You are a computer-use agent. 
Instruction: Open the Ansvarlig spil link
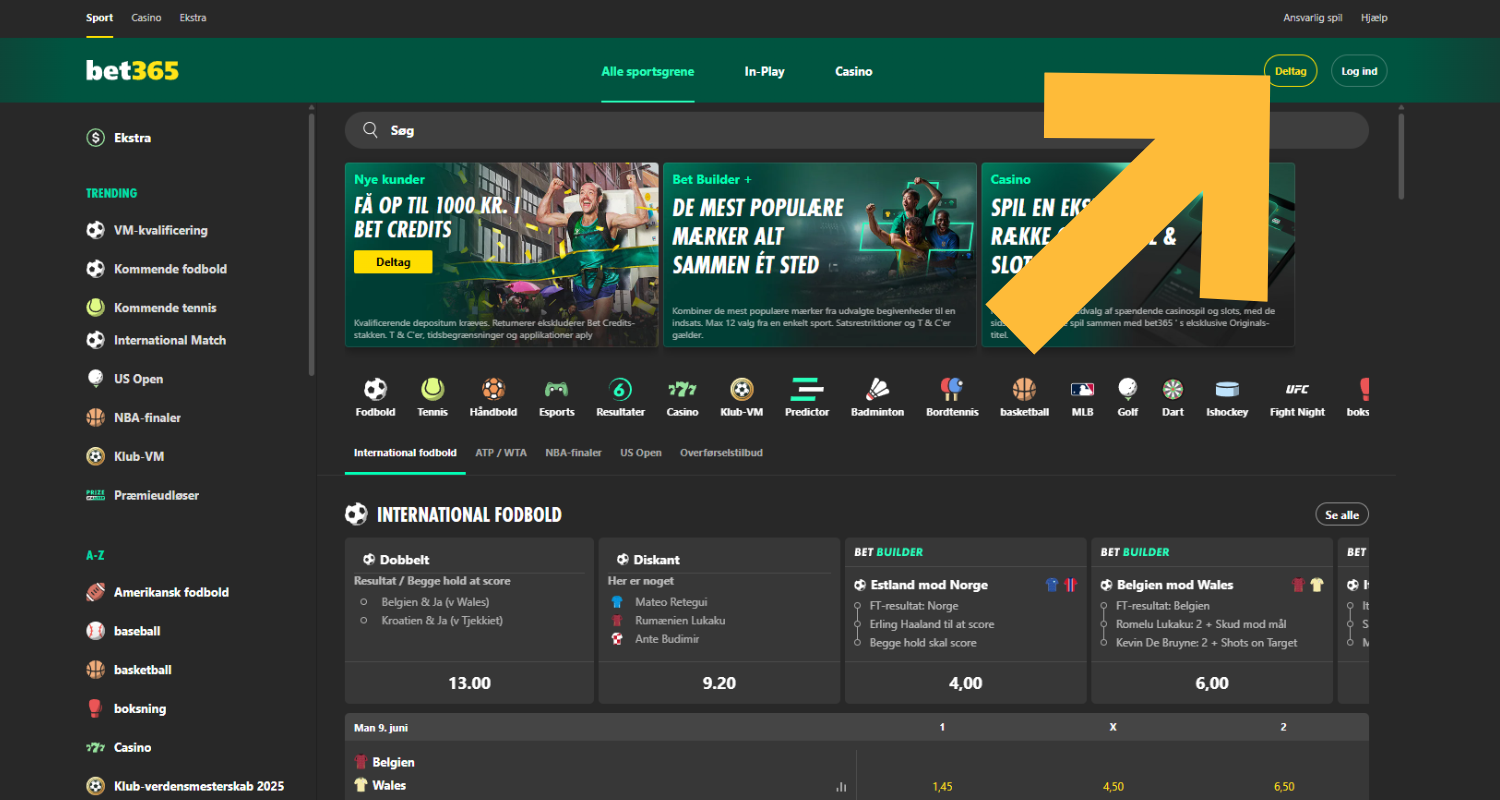point(1312,18)
